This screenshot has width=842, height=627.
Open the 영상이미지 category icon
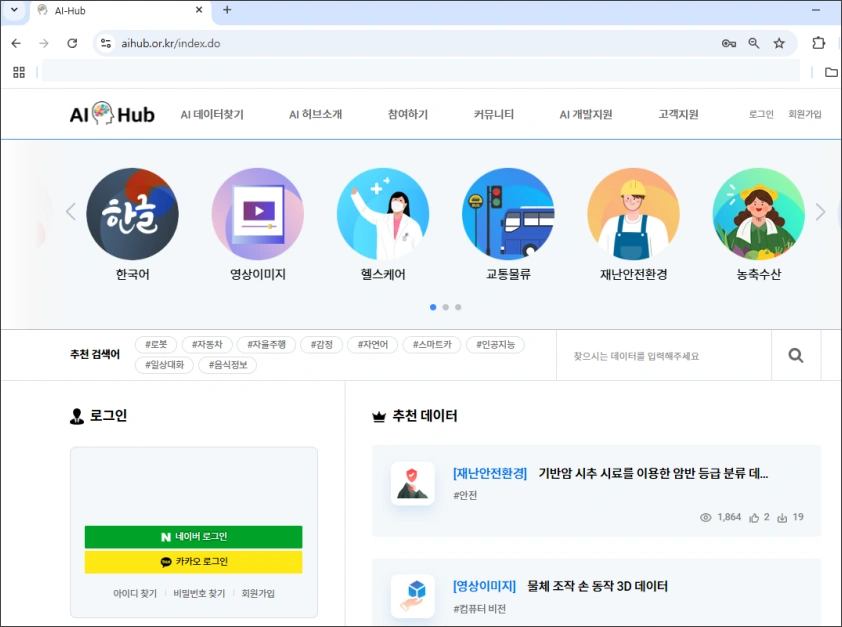(258, 214)
